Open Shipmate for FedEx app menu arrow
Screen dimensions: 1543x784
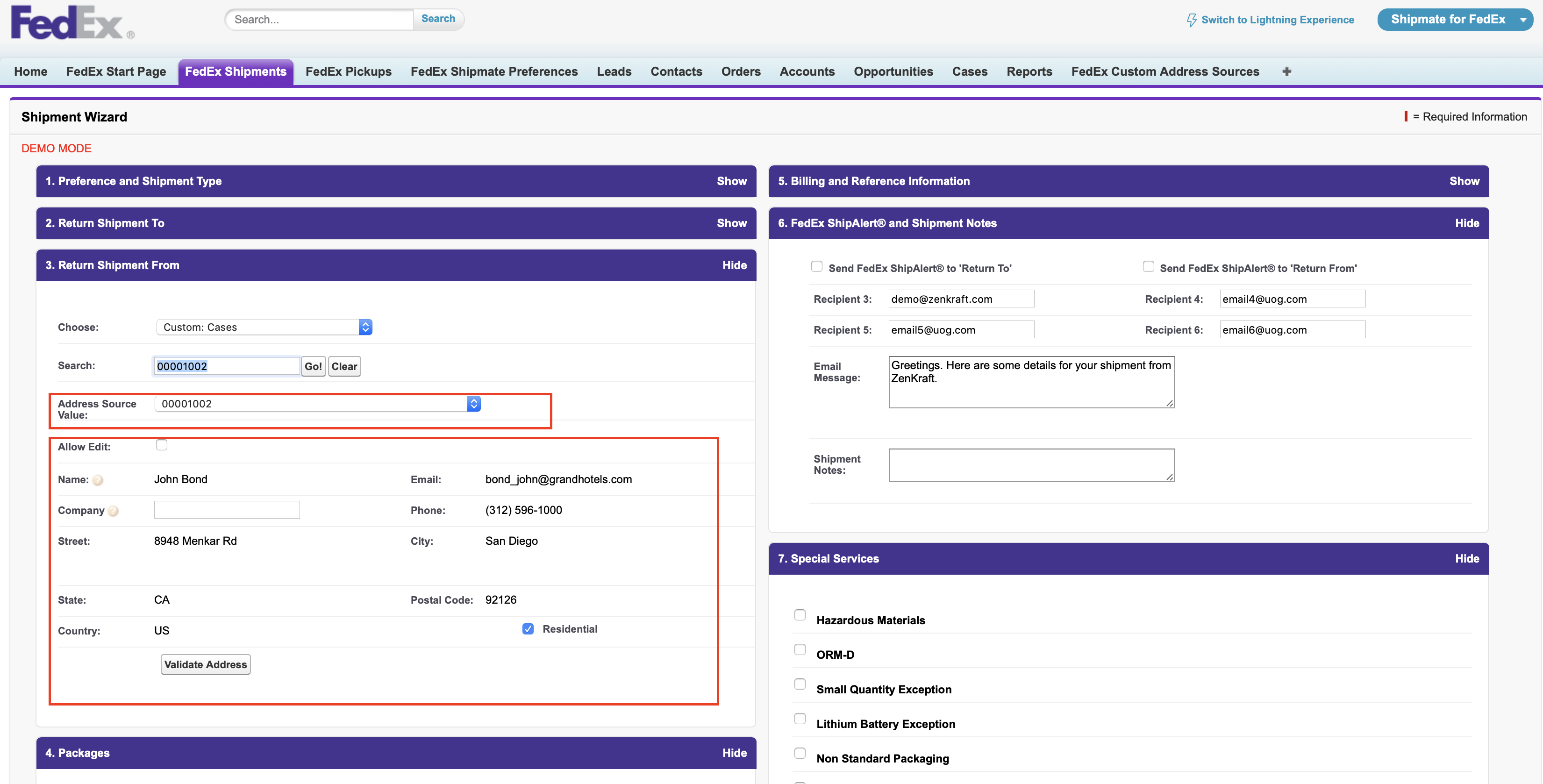(x=1522, y=20)
